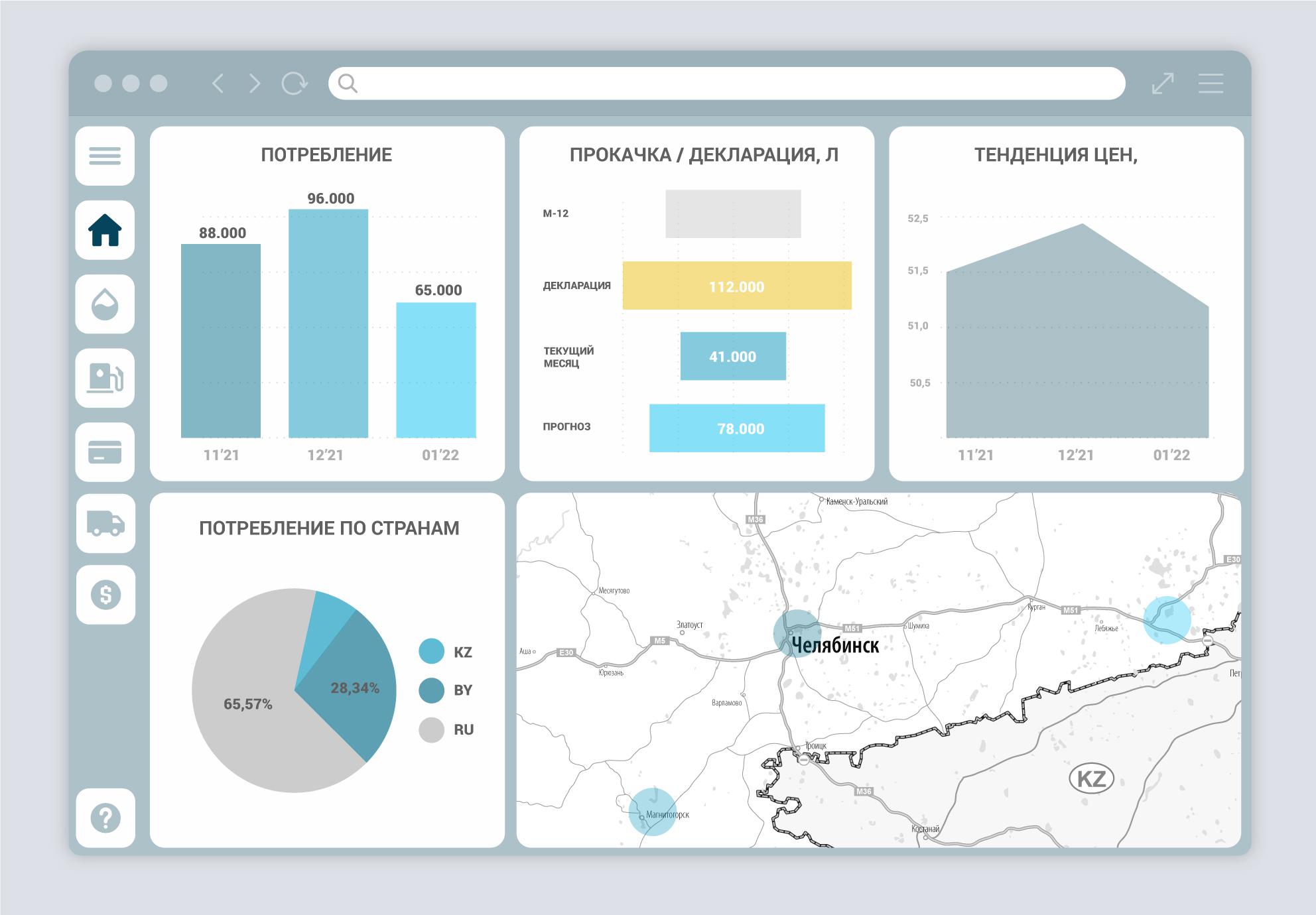Reload the page with the refresh icon
Viewport: 1316px width, 915px height.
coord(295,84)
